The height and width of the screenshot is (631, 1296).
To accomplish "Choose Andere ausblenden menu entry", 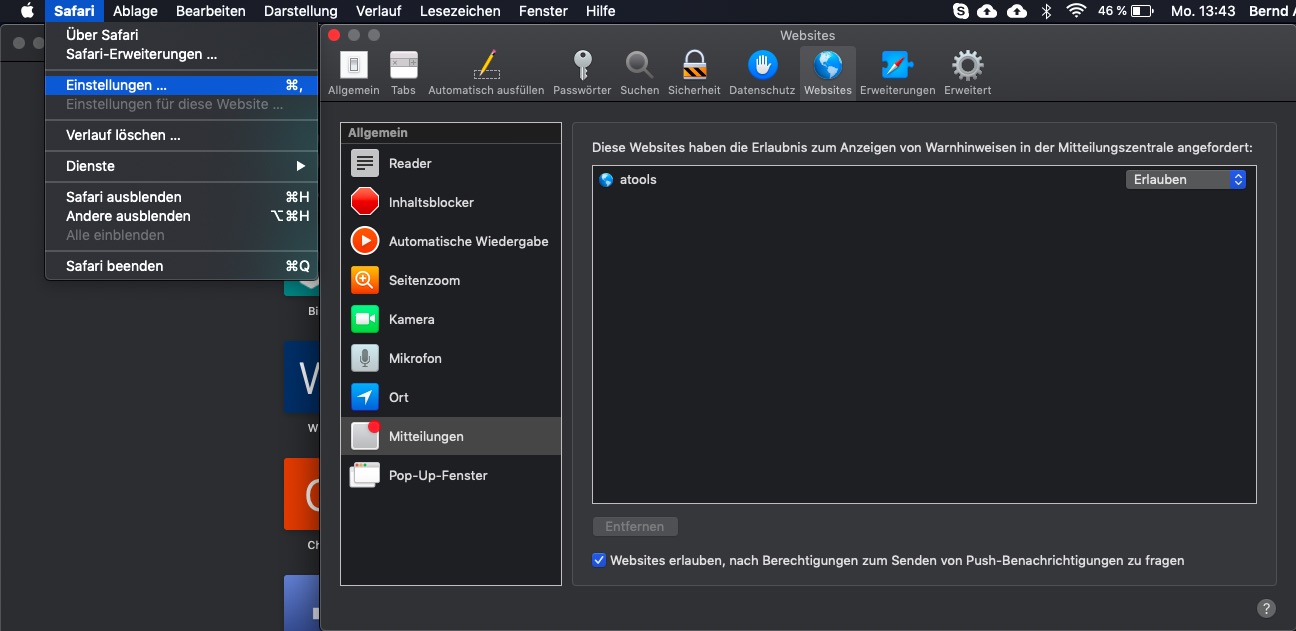I will coord(181,216).
